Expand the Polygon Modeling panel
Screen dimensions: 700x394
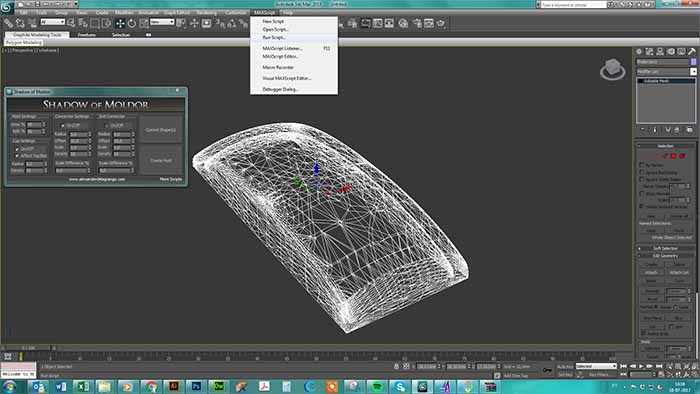(24, 43)
